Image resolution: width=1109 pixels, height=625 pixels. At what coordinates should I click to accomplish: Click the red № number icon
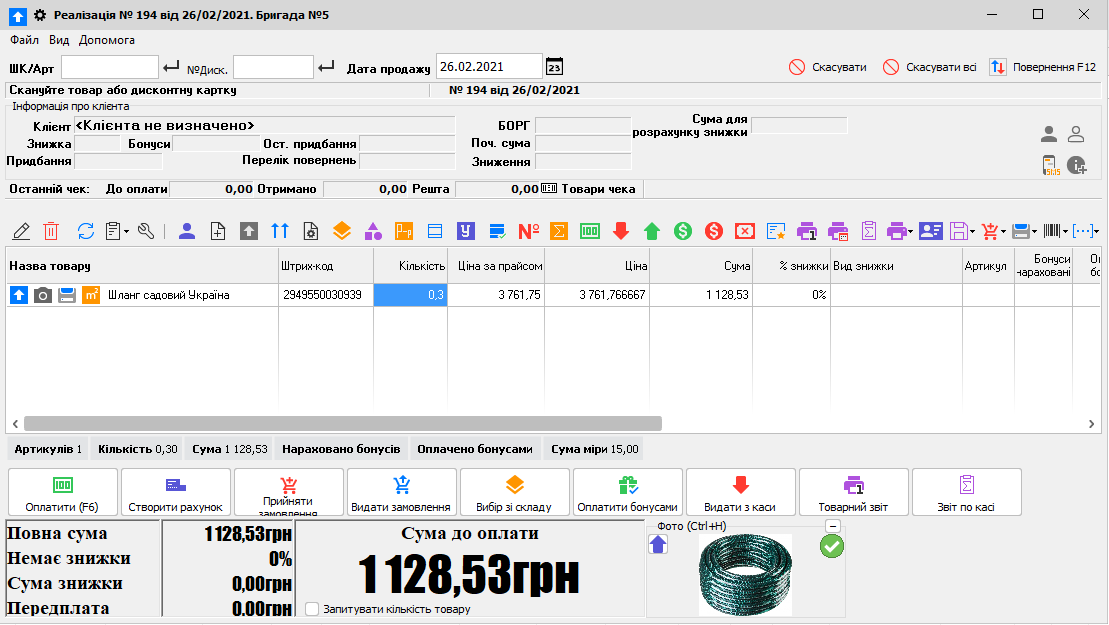click(x=529, y=231)
